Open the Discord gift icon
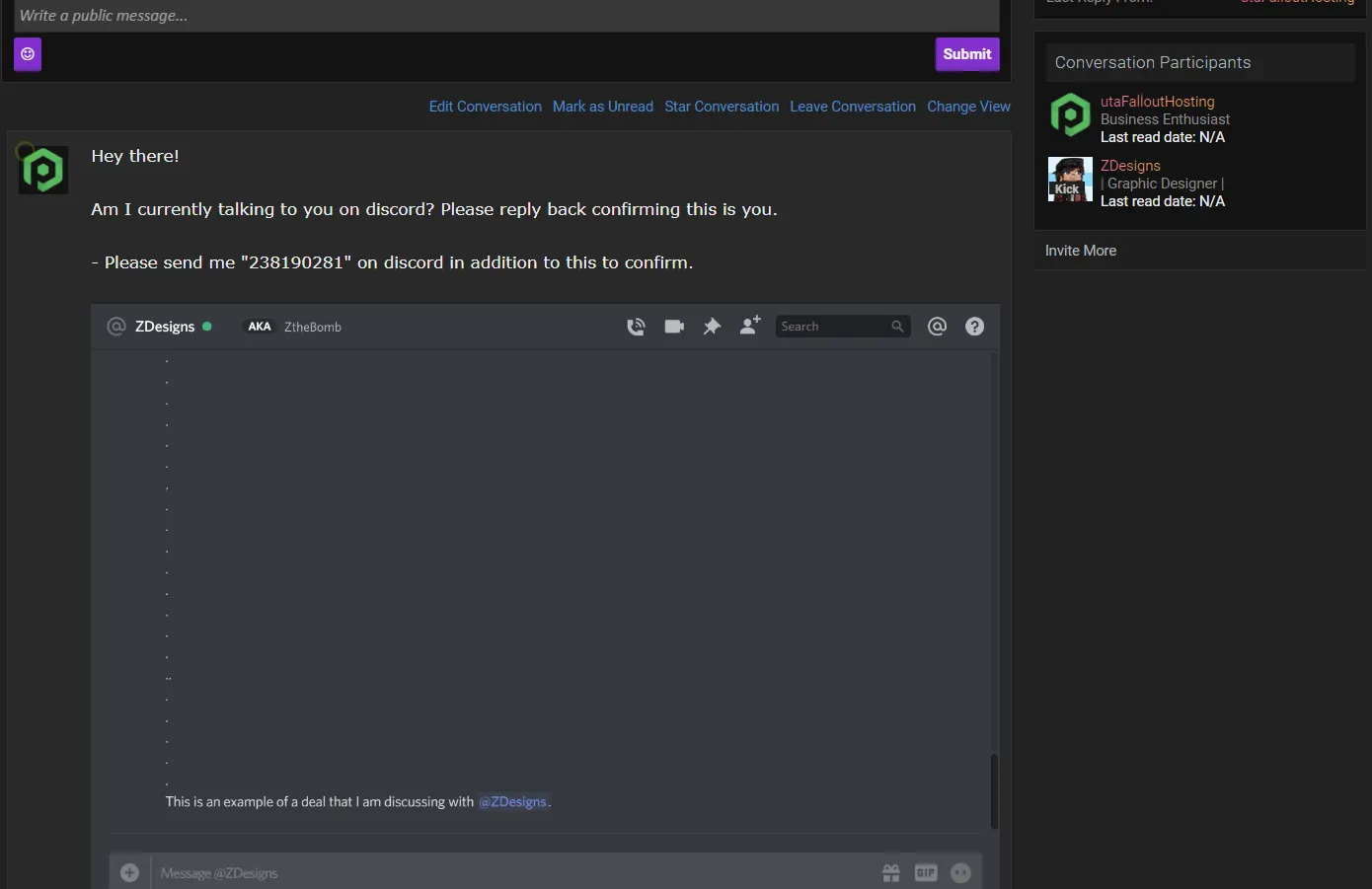 tap(891, 873)
